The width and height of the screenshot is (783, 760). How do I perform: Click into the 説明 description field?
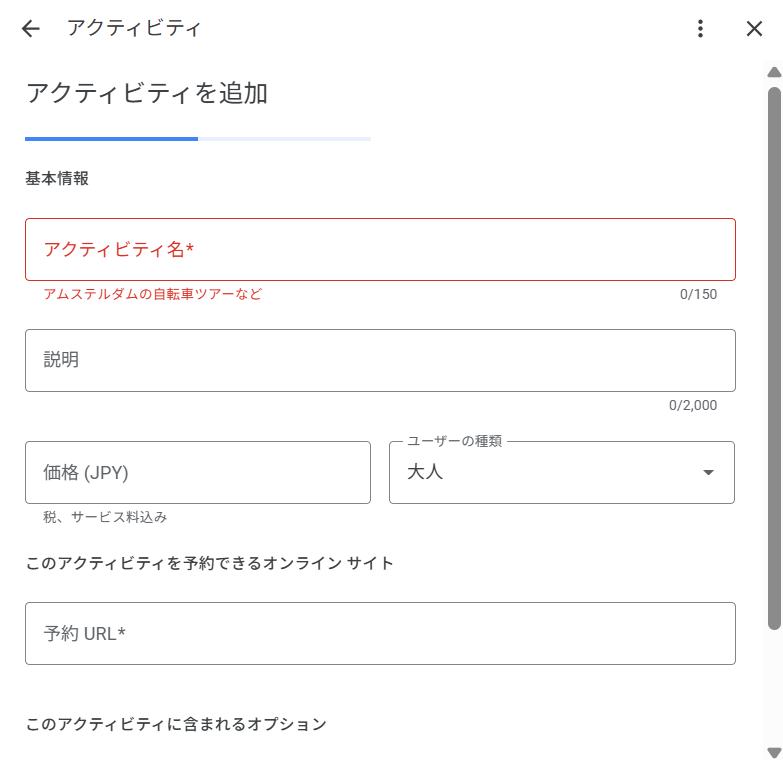pyautogui.click(x=380, y=361)
